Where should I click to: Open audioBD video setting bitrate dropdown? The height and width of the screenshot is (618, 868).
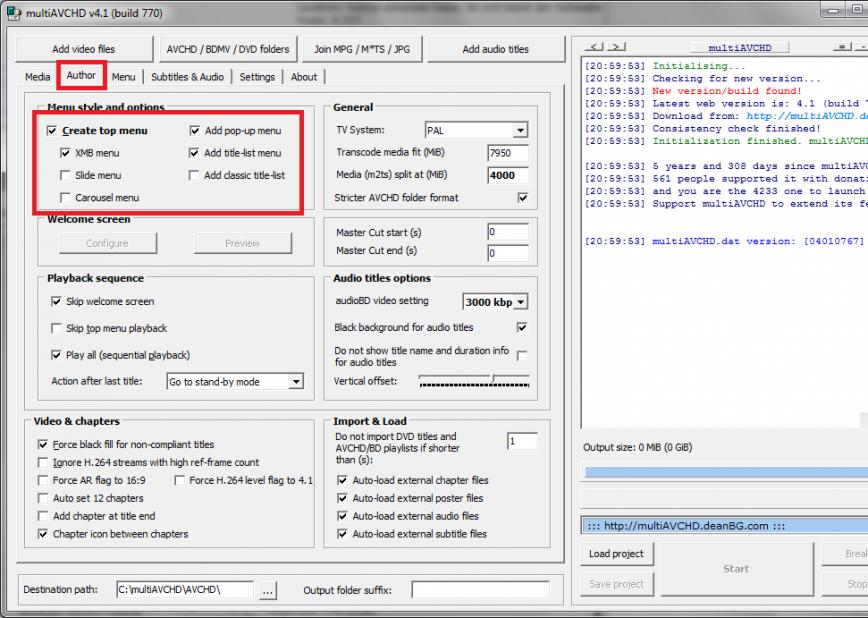click(519, 302)
